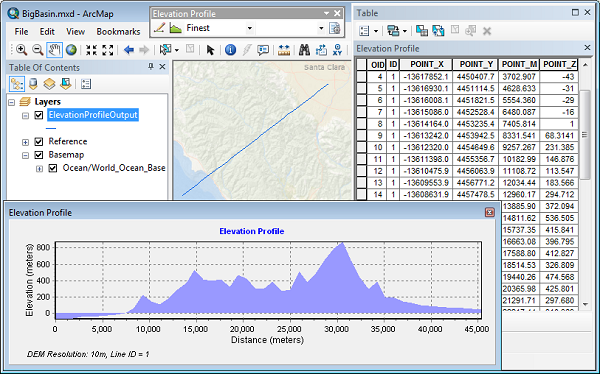Select the Zoom In tool
The image size is (600, 374).
click(21, 50)
